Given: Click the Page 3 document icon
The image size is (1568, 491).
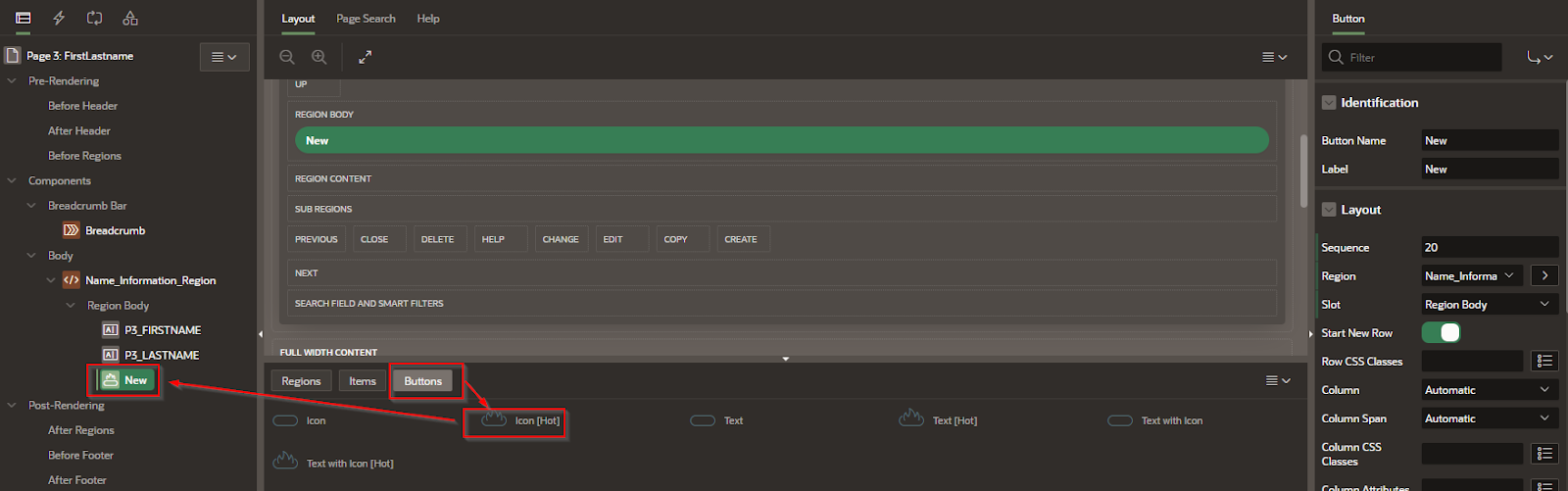Looking at the screenshot, I should point(13,56).
